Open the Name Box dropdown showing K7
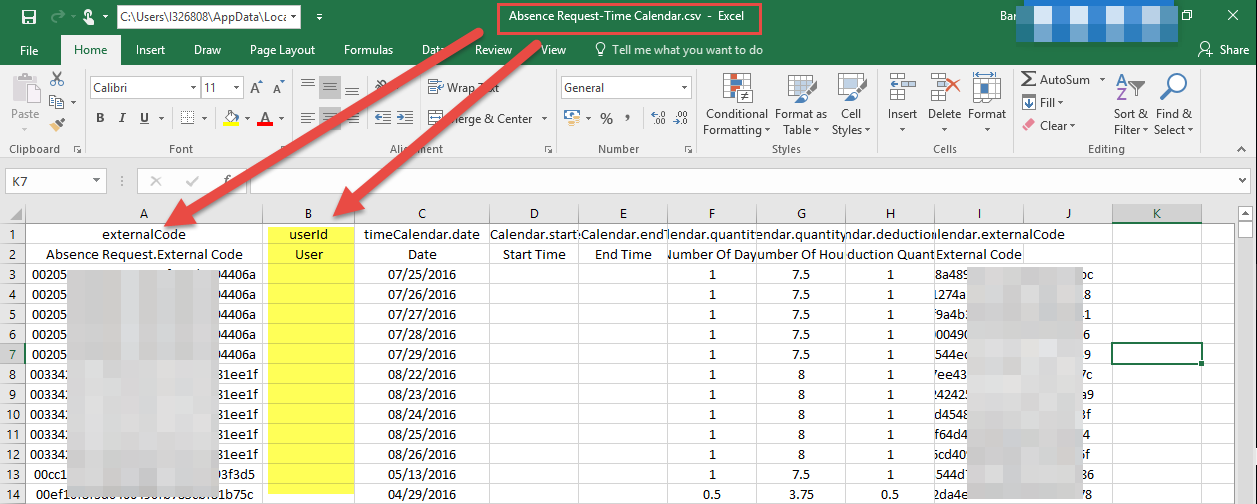Image resolution: width=1257 pixels, height=504 pixels. 96,181
